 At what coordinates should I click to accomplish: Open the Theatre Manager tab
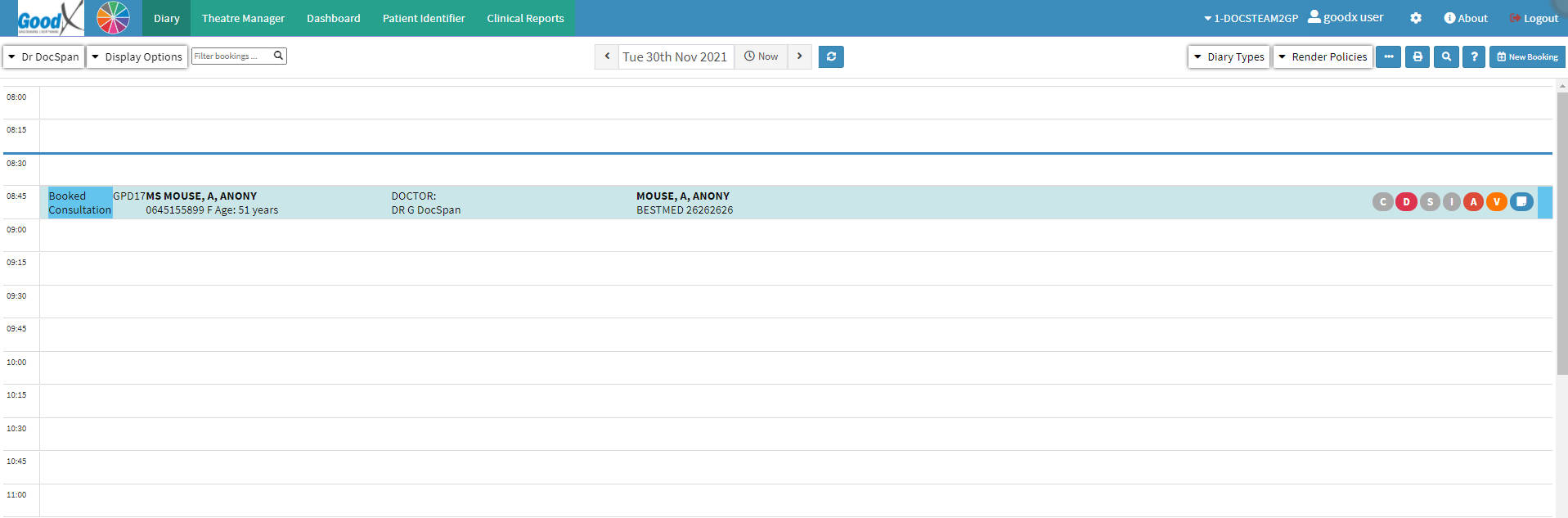coord(243,18)
